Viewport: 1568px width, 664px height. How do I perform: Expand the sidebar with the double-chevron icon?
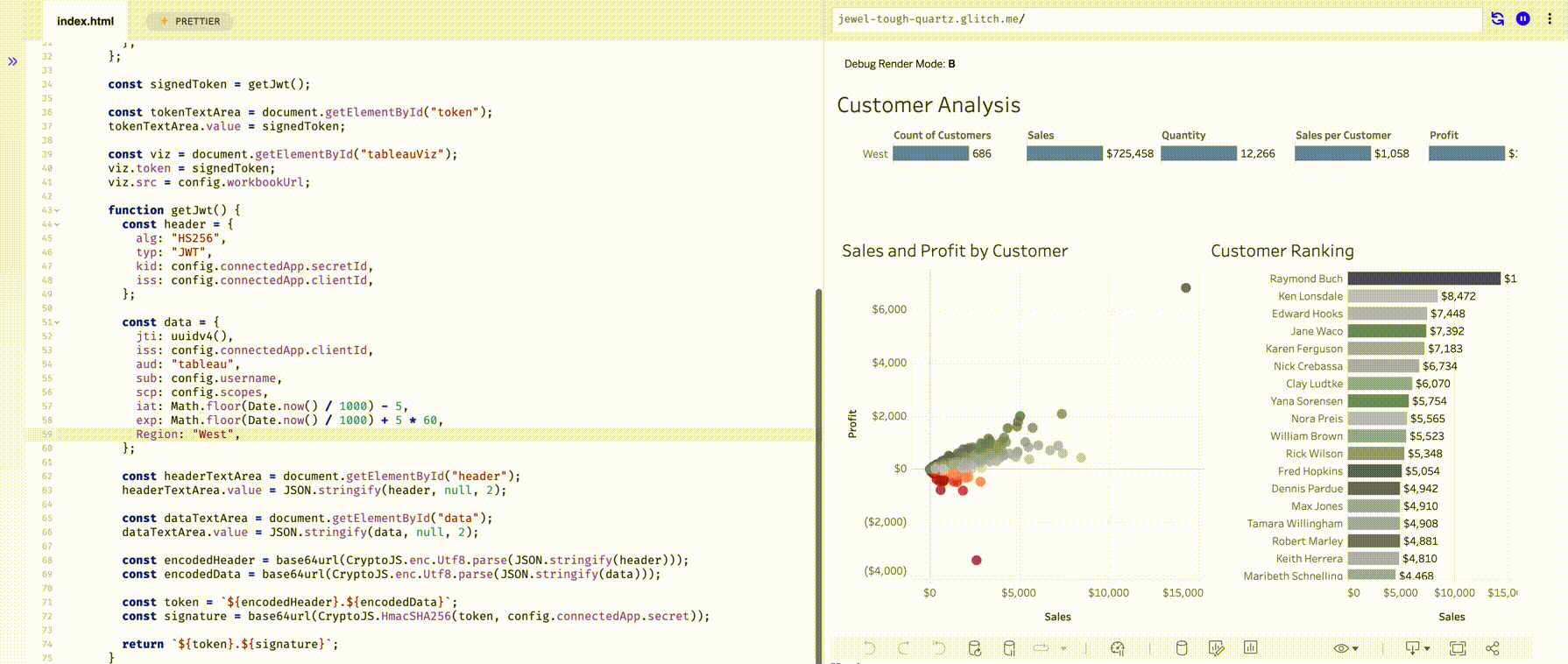(x=12, y=61)
